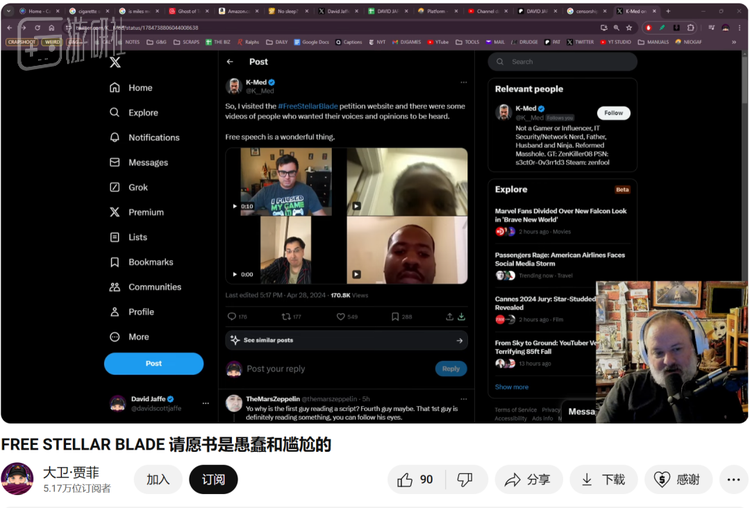Click the X logo in sidebar
750x508 pixels.
click(115, 62)
